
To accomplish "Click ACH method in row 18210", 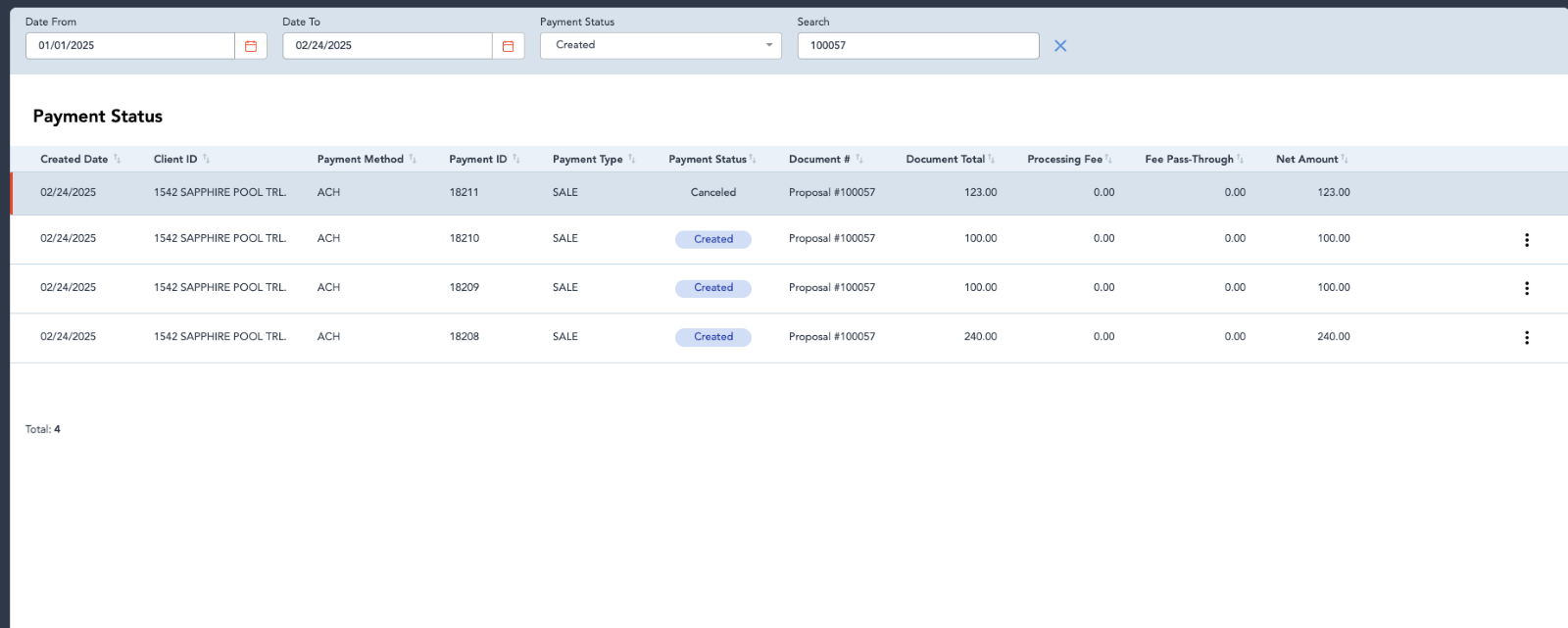I will pyautogui.click(x=328, y=239).
